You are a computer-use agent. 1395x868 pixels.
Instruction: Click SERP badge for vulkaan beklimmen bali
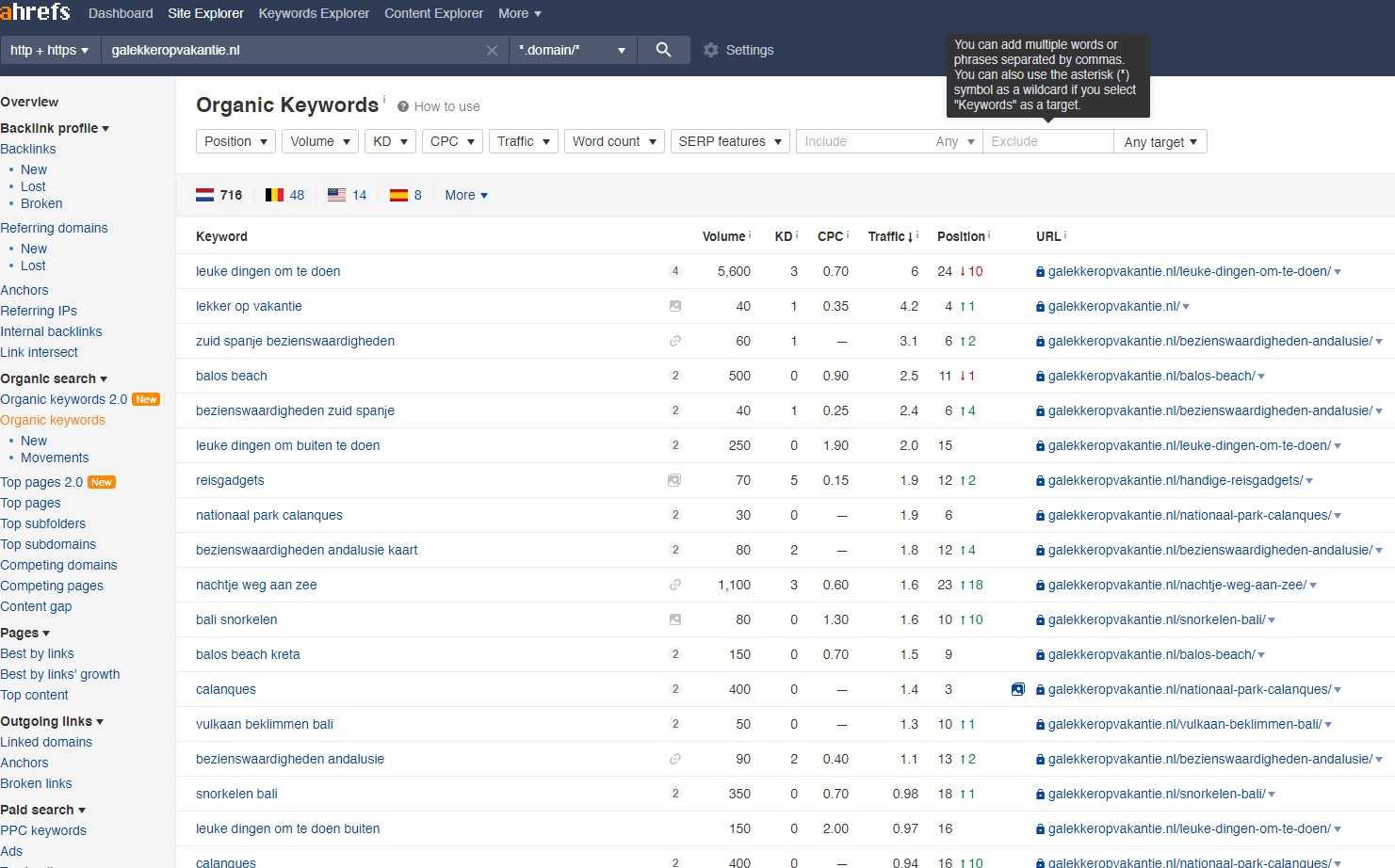(675, 724)
